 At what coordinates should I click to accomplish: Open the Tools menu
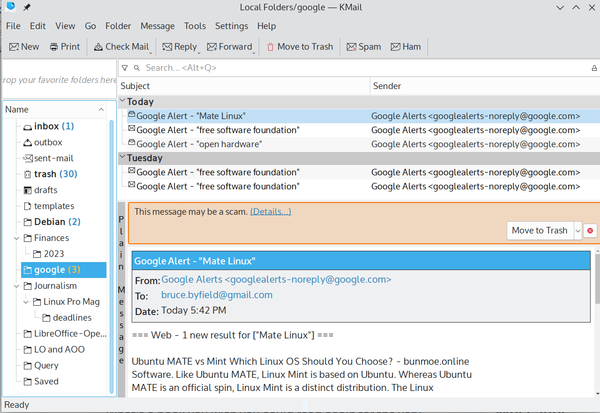point(195,26)
